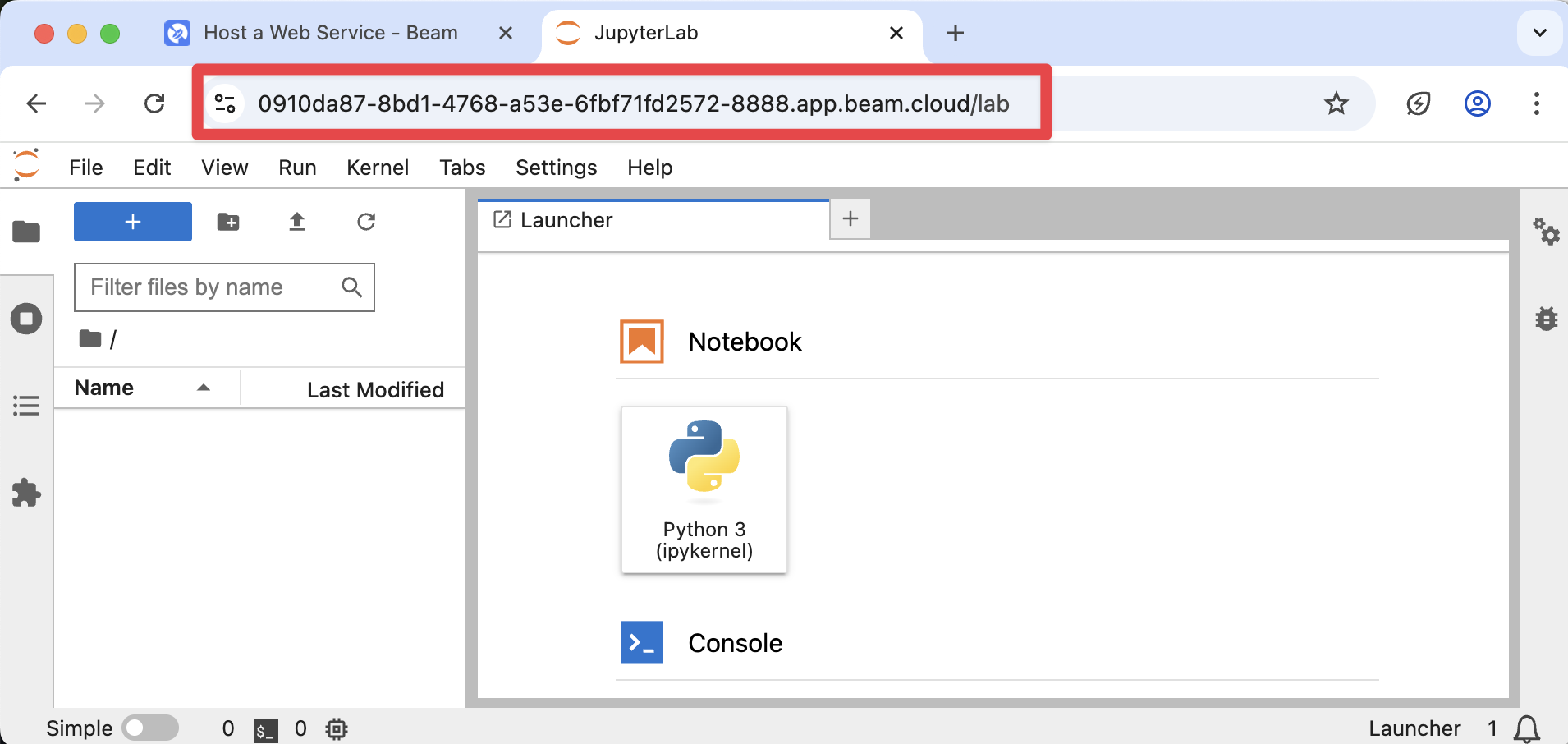
Task: Go back in browser history
Action: [36, 103]
